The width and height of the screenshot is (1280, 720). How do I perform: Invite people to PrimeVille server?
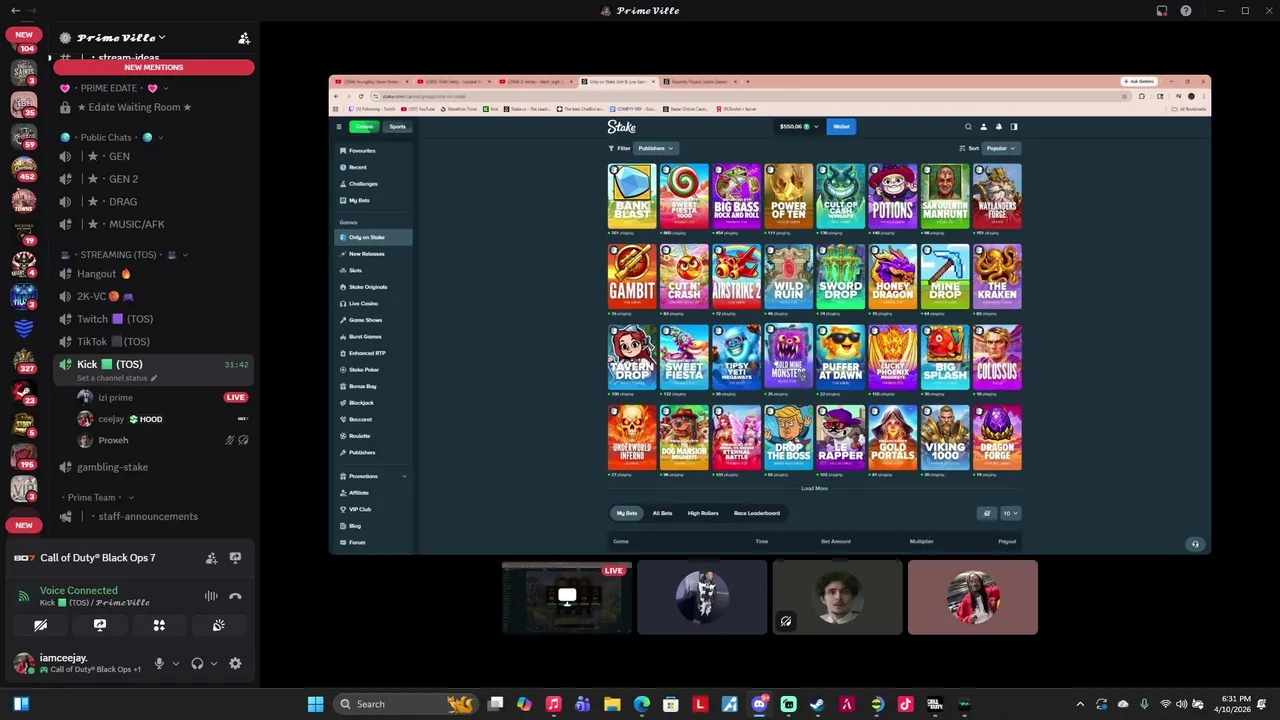pos(244,38)
